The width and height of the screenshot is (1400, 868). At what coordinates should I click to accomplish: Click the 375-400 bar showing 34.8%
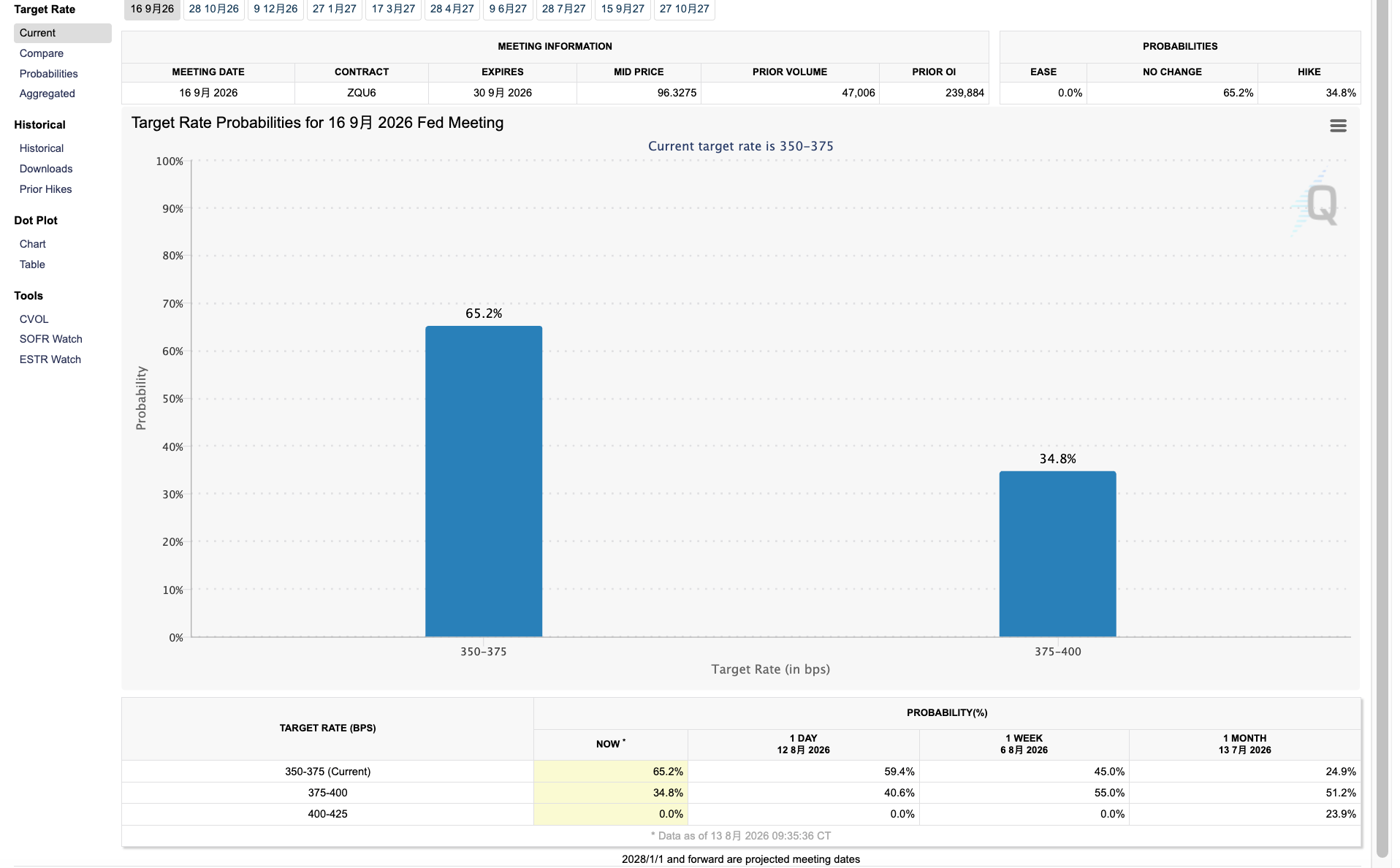1057,554
